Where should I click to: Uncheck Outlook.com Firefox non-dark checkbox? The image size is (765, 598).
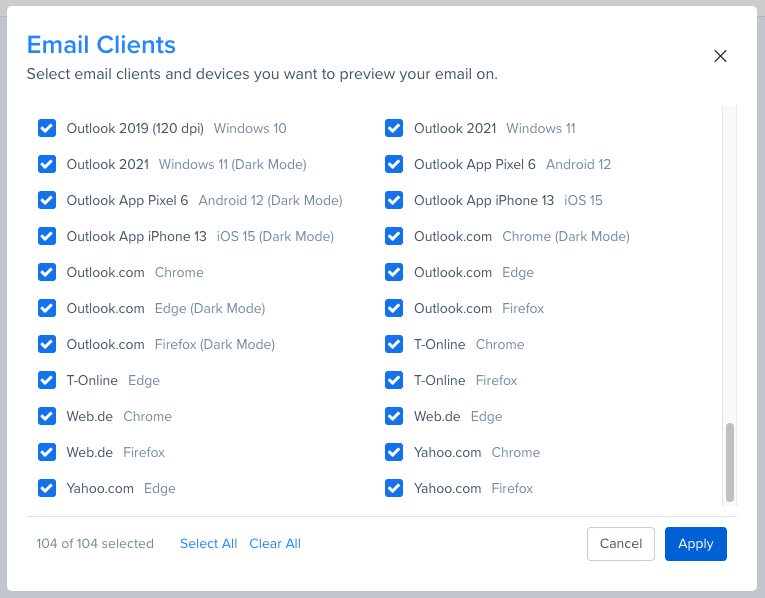point(394,308)
